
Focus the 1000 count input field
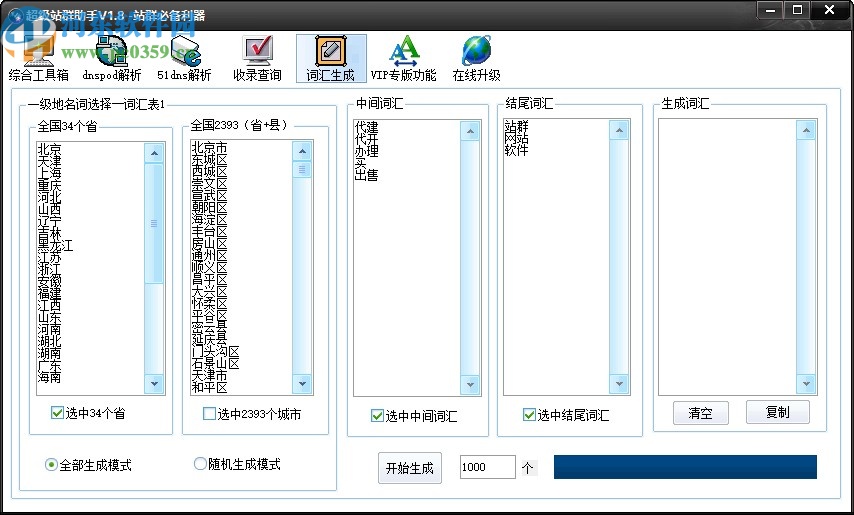(x=487, y=467)
